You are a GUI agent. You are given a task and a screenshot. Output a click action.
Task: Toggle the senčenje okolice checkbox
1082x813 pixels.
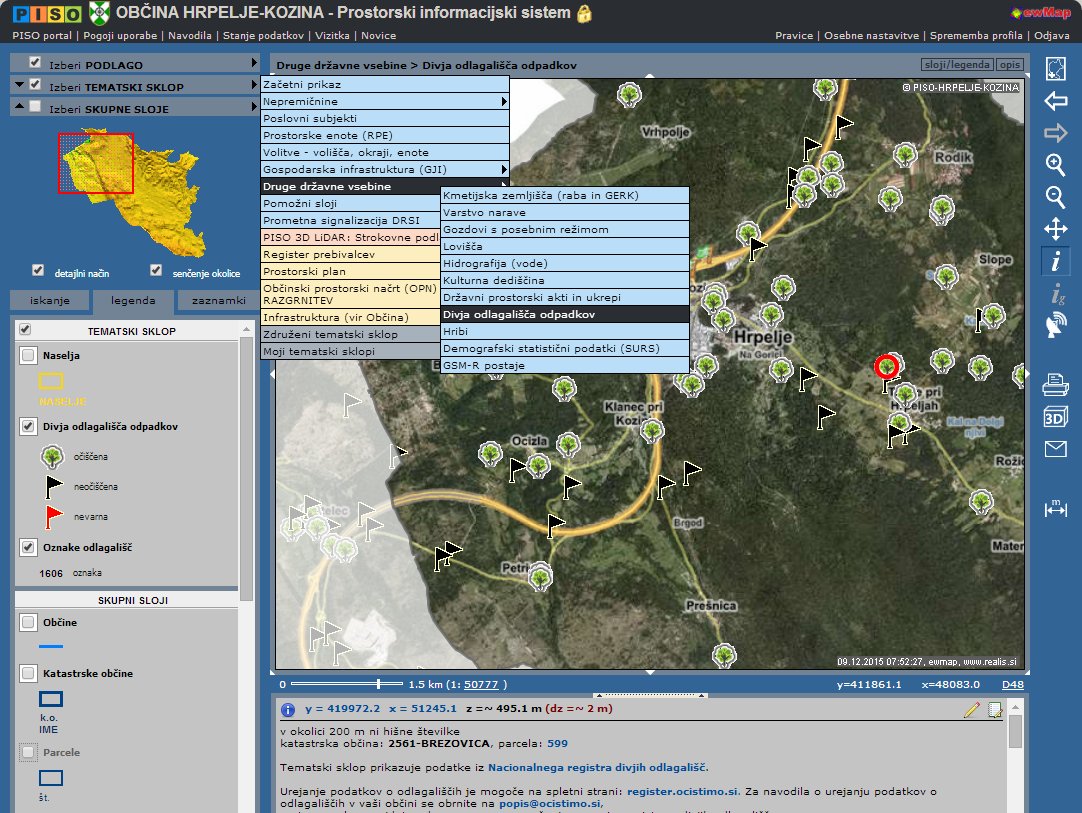click(x=156, y=271)
